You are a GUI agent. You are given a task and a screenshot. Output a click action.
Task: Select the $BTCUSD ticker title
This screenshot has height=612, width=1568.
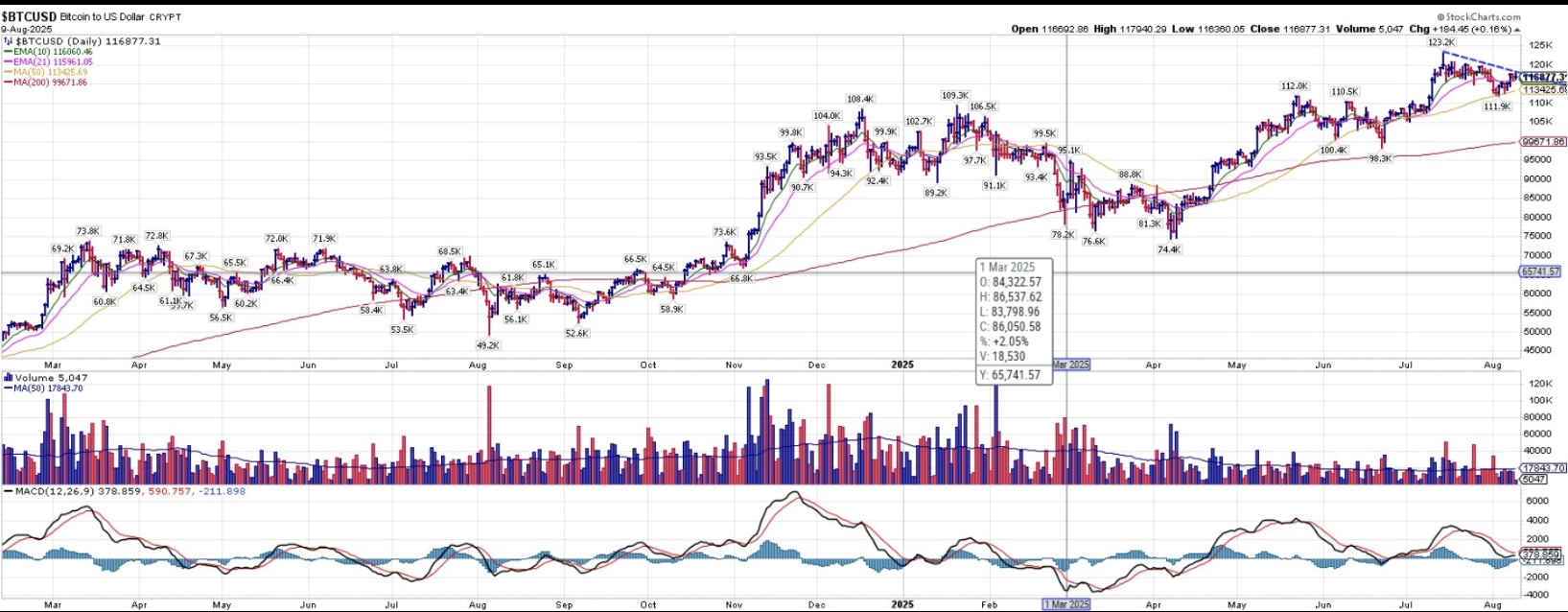tap(28, 17)
